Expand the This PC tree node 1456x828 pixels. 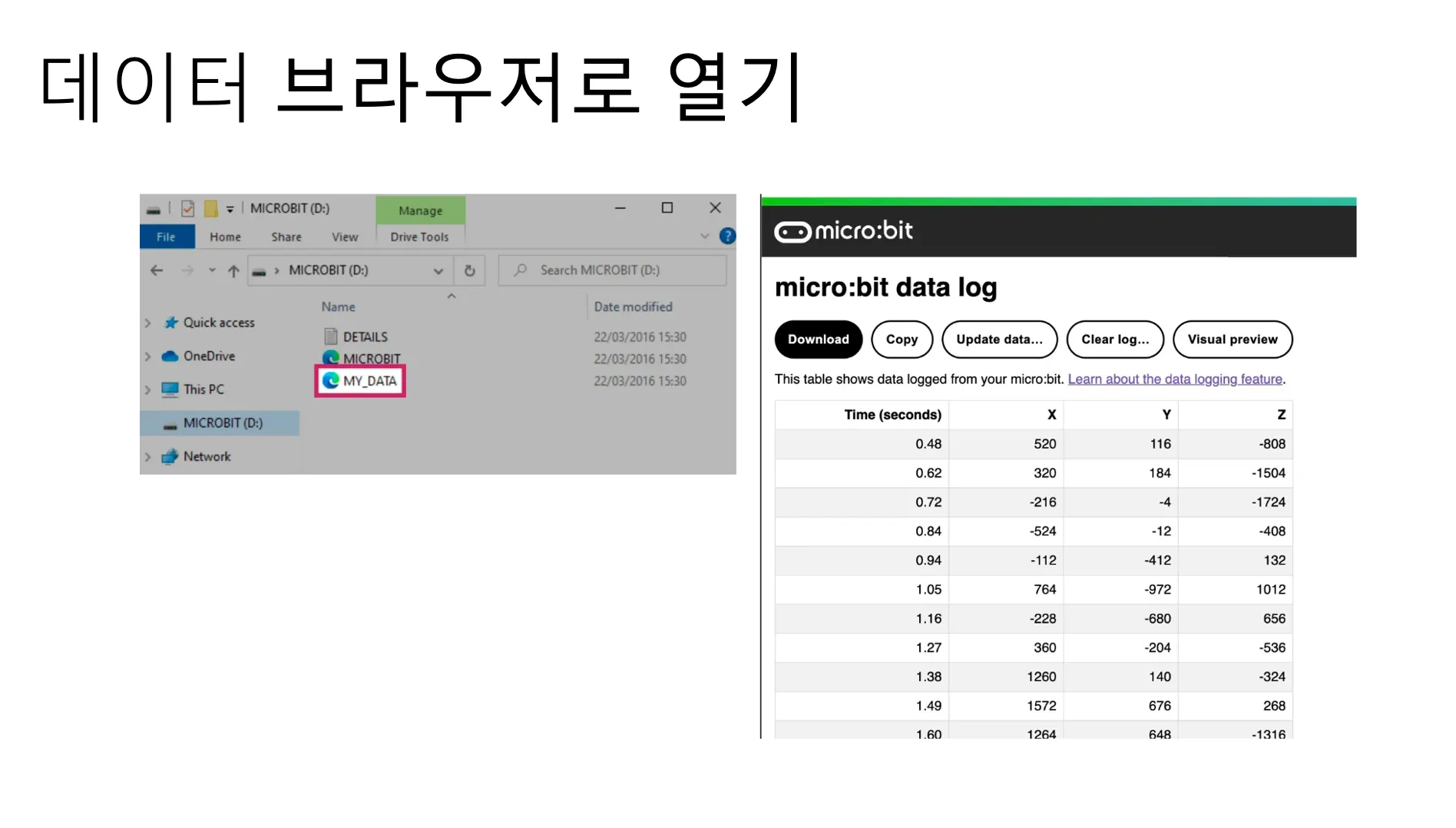148,389
